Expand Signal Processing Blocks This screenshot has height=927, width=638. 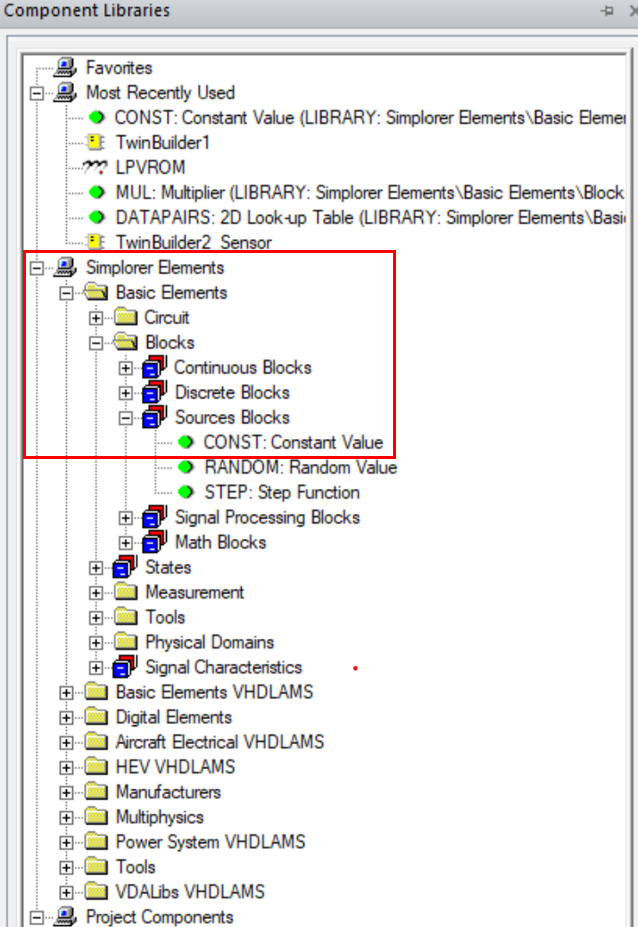coord(125,518)
